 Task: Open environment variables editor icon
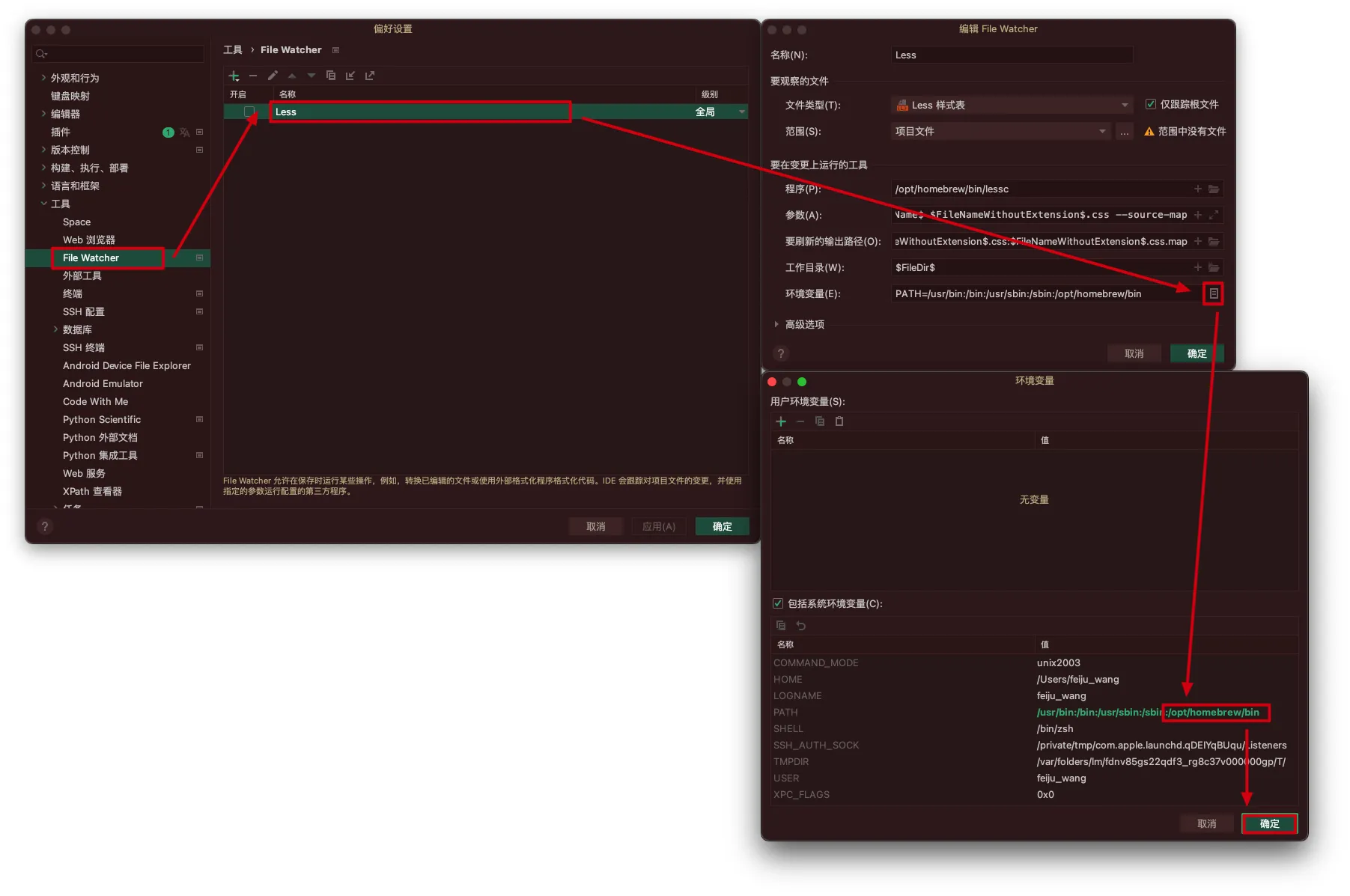pos(1214,293)
